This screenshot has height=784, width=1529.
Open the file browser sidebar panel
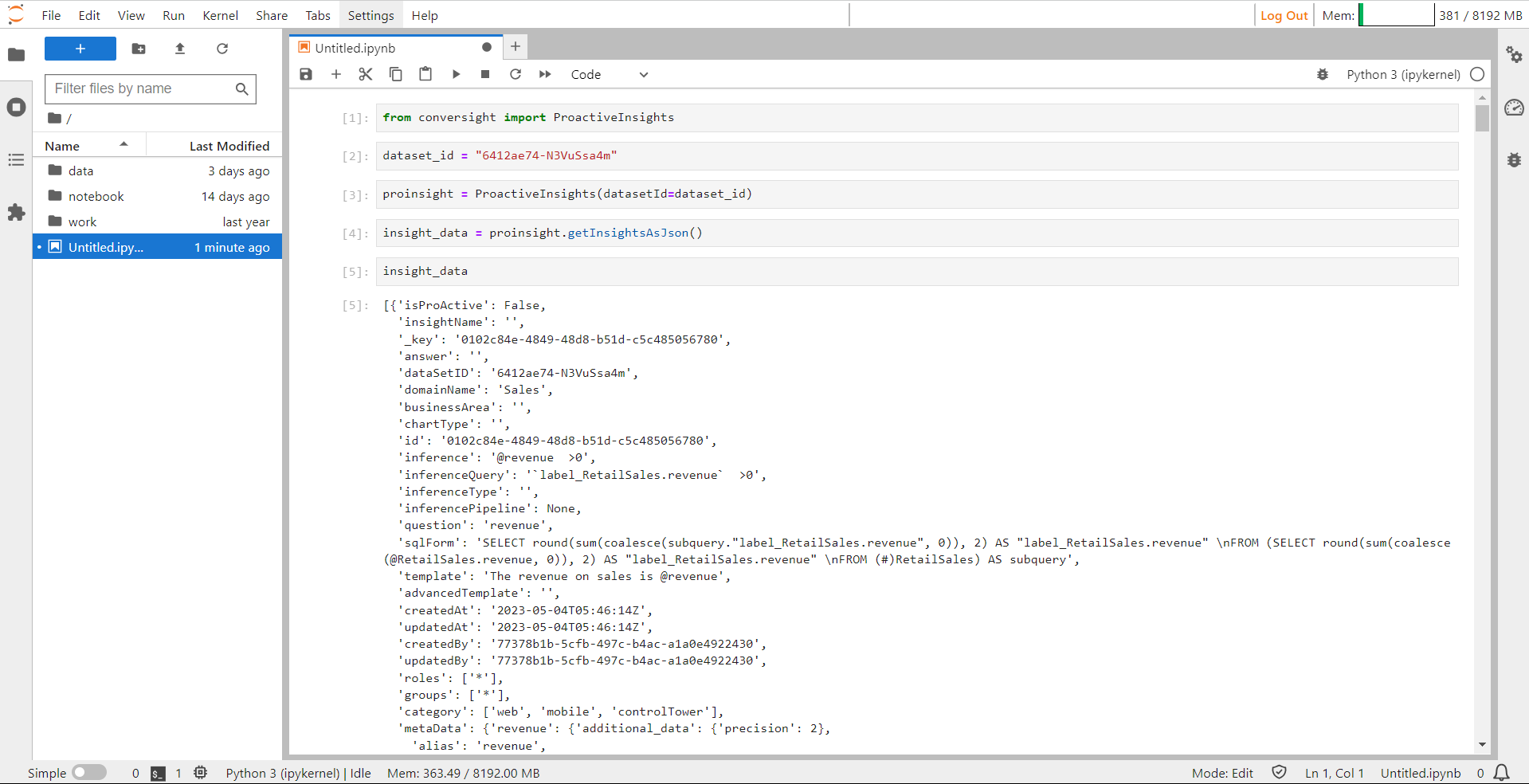point(16,55)
